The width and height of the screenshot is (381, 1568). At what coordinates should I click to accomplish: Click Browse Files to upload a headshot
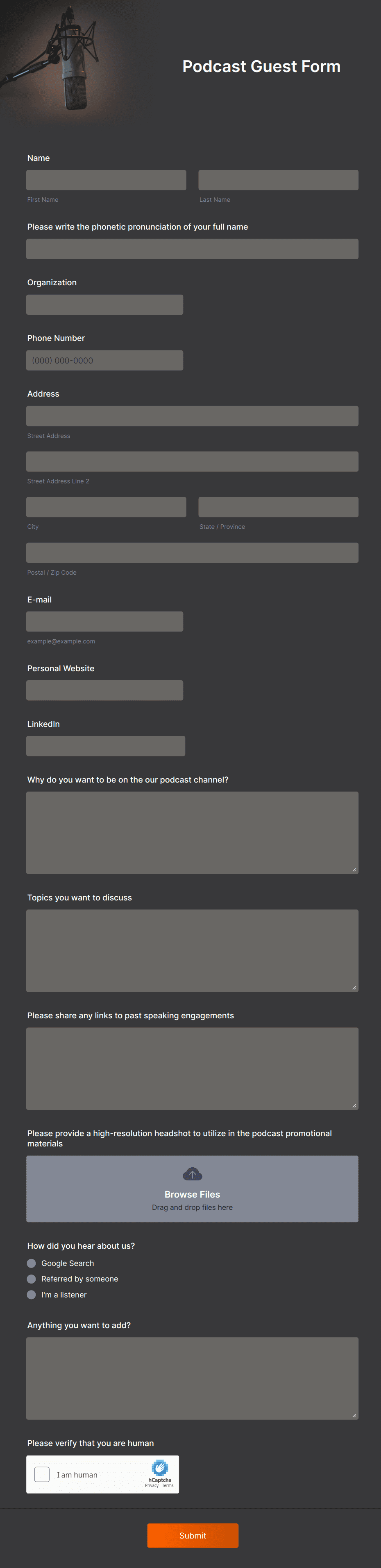pyautogui.click(x=193, y=1193)
